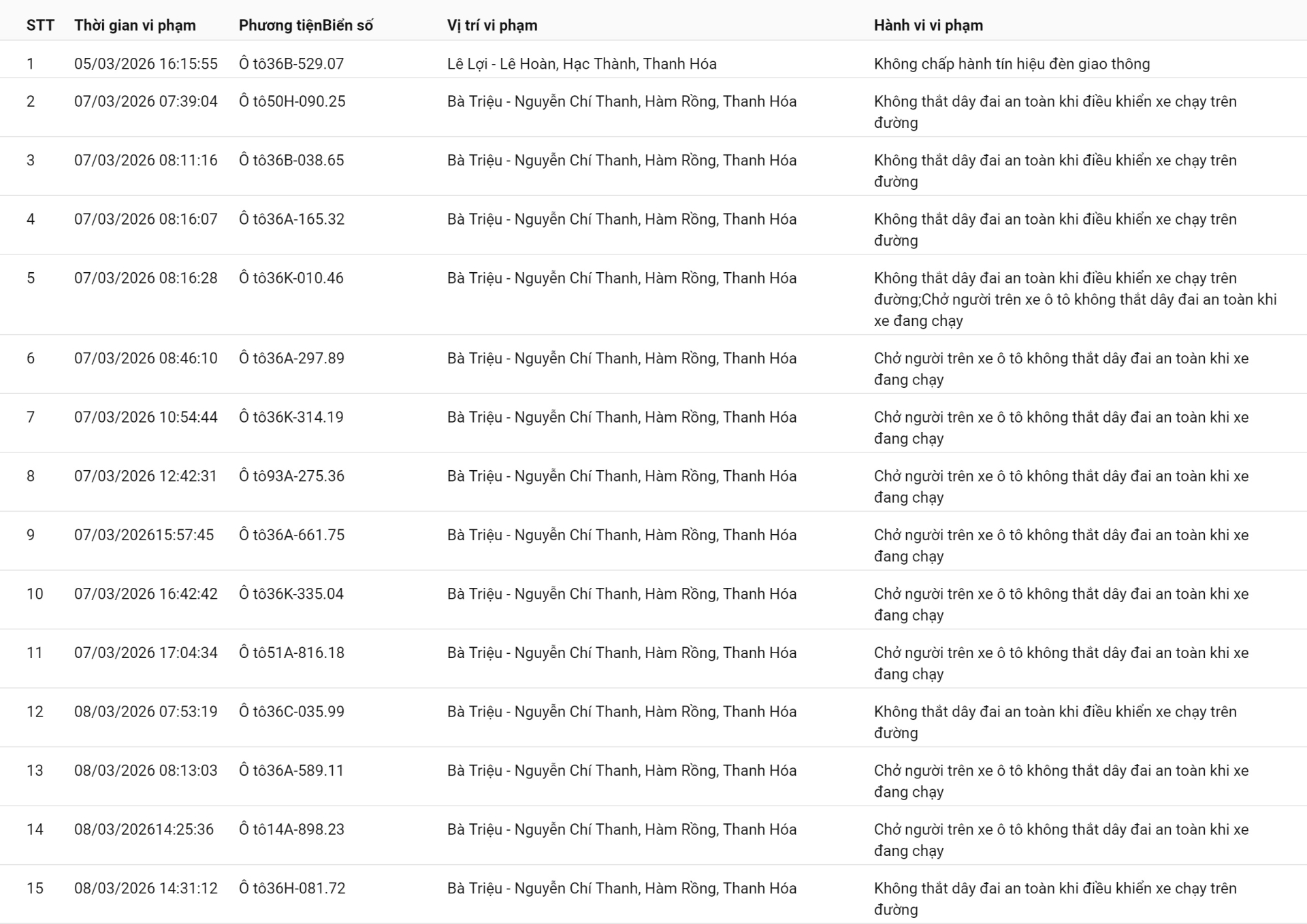Click the Lê Lợi - Lê Hoàn location cell
The height and width of the screenshot is (924, 1307).
(x=581, y=64)
